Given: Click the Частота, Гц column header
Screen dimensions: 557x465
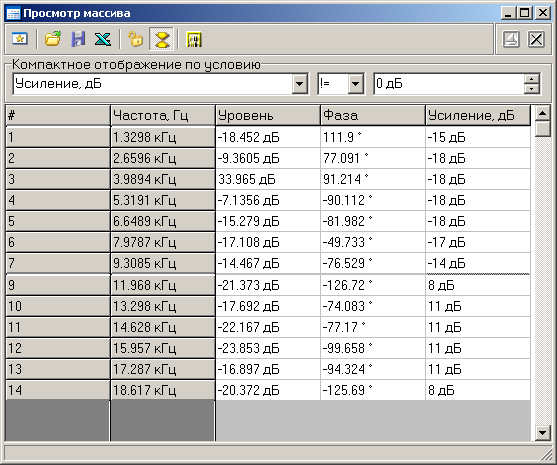Looking at the screenshot, I should pyautogui.click(x=163, y=115).
